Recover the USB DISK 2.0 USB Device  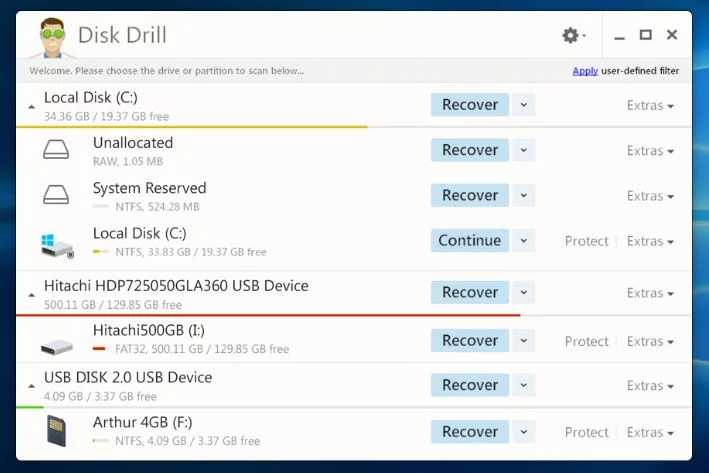[x=470, y=385]
